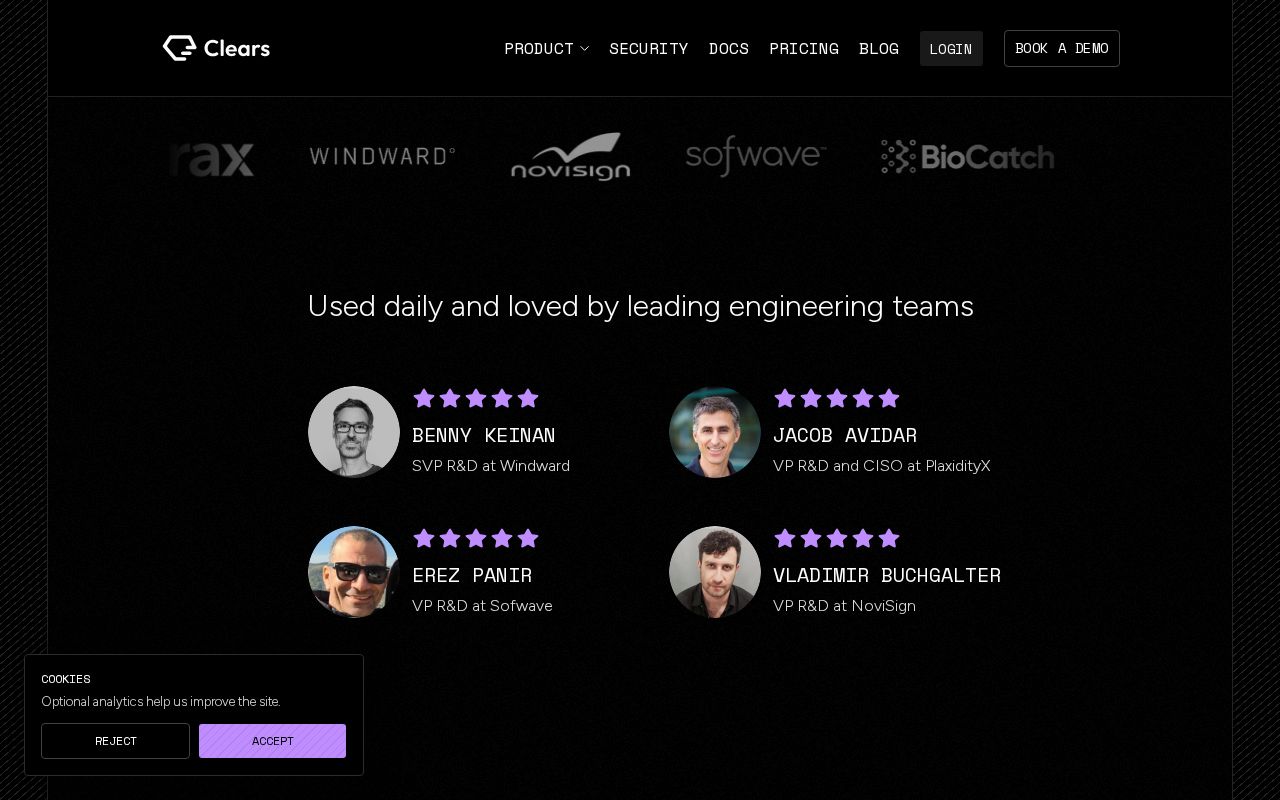The height and width of the screenshot is (800, 1280).
Task: Click the Login button
Action: pyautogui.click(x=951, y=49)
